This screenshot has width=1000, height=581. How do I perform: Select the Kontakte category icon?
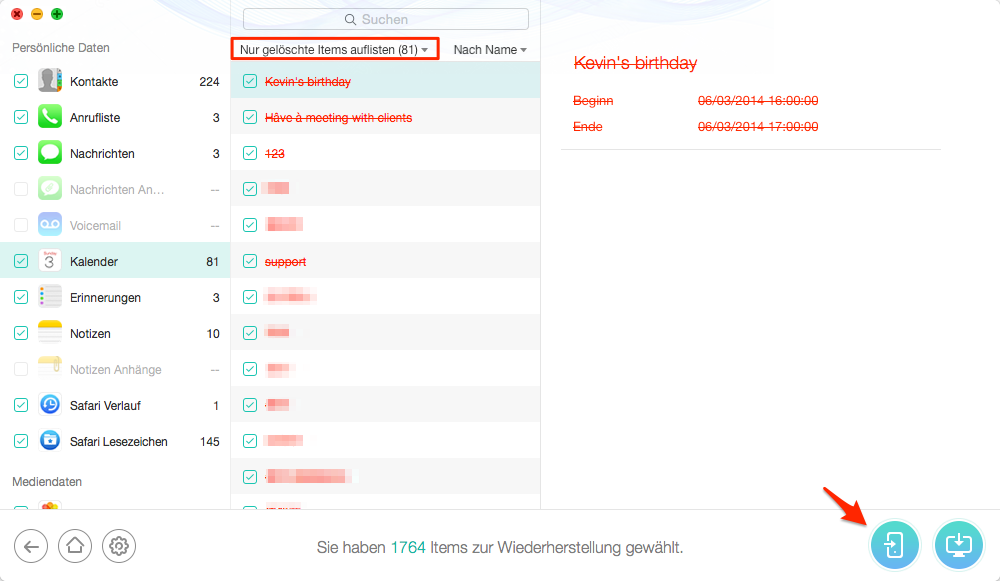tap(50, 81)
